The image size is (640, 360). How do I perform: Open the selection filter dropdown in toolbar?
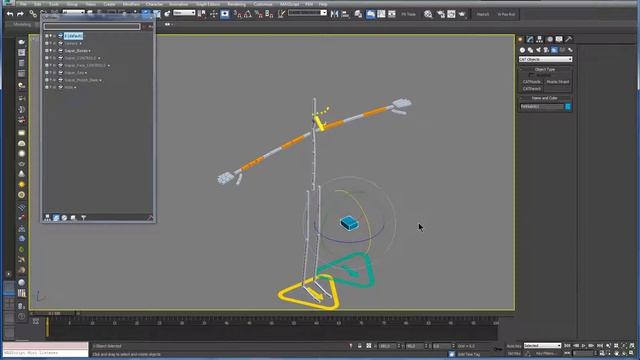(73, 13)
